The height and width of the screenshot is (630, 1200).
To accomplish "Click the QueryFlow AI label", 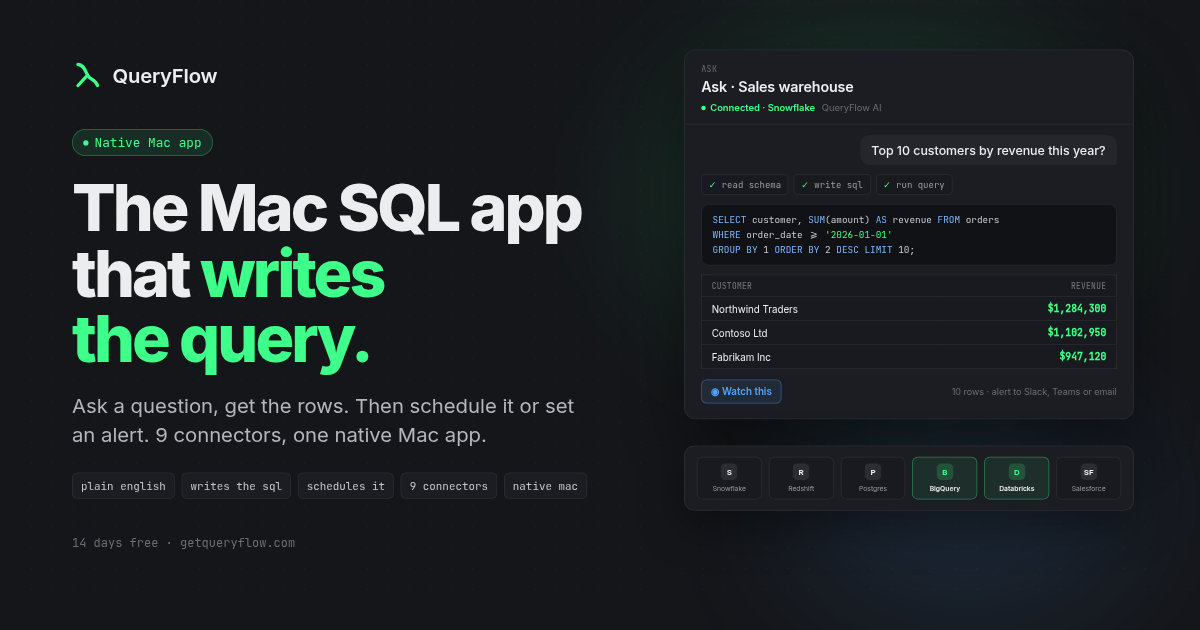I will click(852, 108).
